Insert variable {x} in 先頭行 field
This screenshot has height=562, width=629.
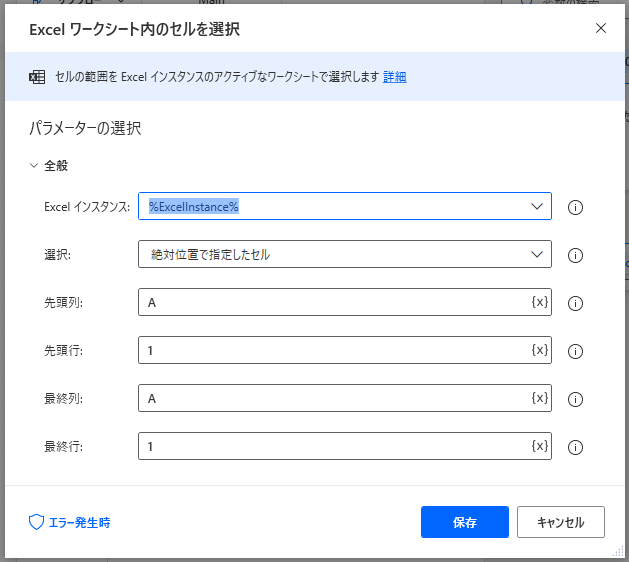pyautogui.click(x=539, y=350)
